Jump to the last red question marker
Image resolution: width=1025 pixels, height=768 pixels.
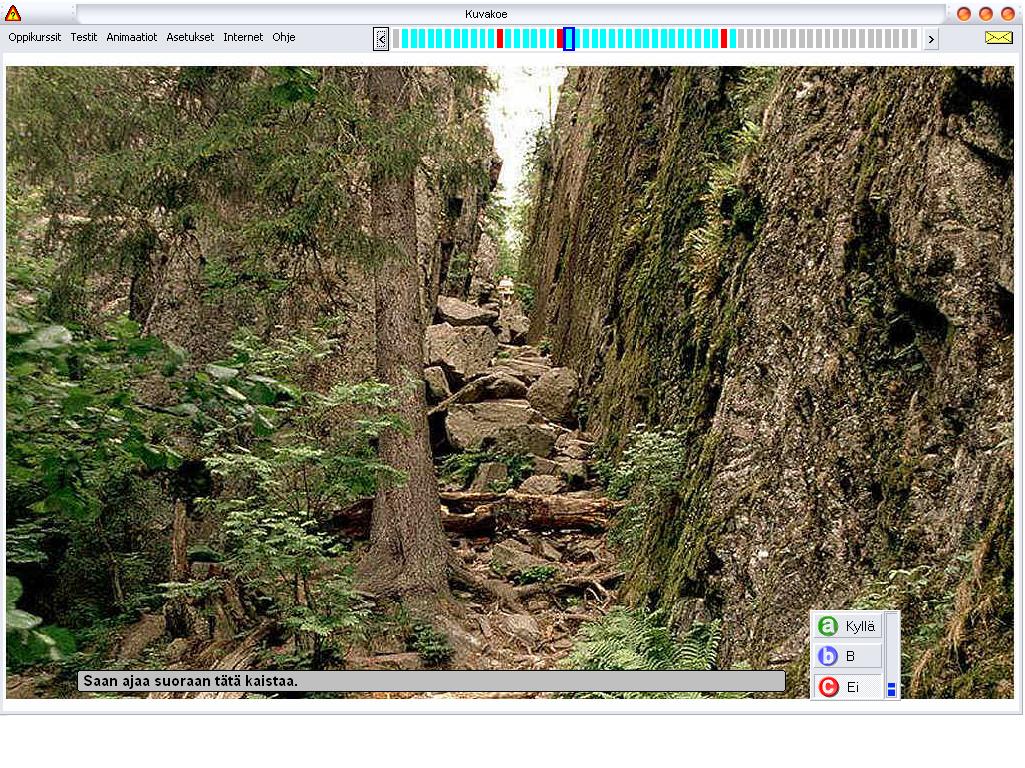point(724,39)
